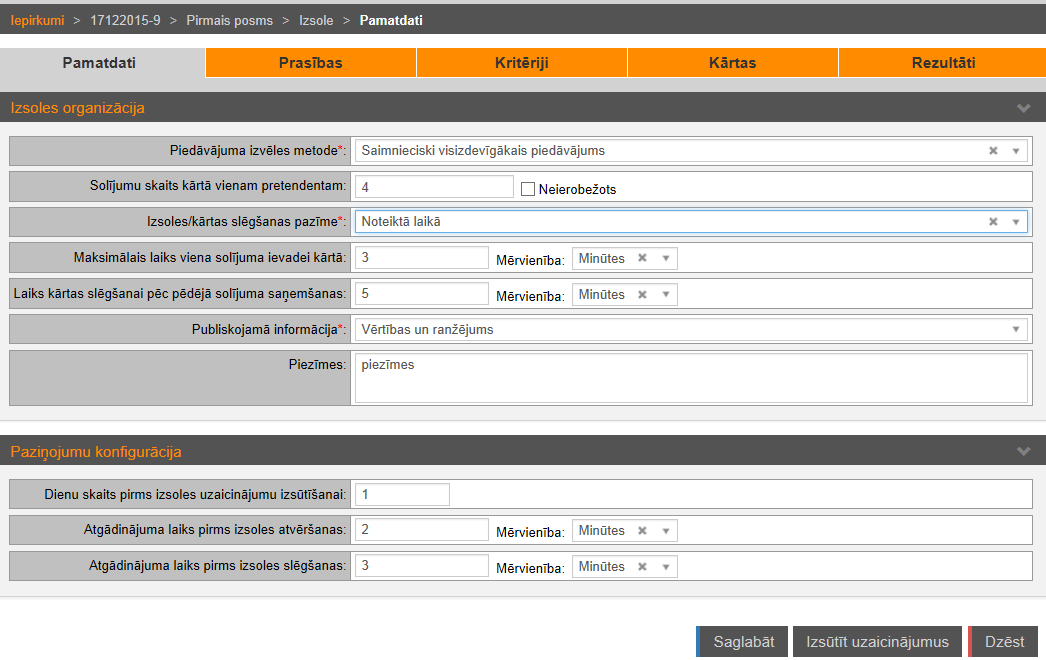The image size is (1046, 660).
Task: Open the Kritēriji tab
Action: coord(521,63)
